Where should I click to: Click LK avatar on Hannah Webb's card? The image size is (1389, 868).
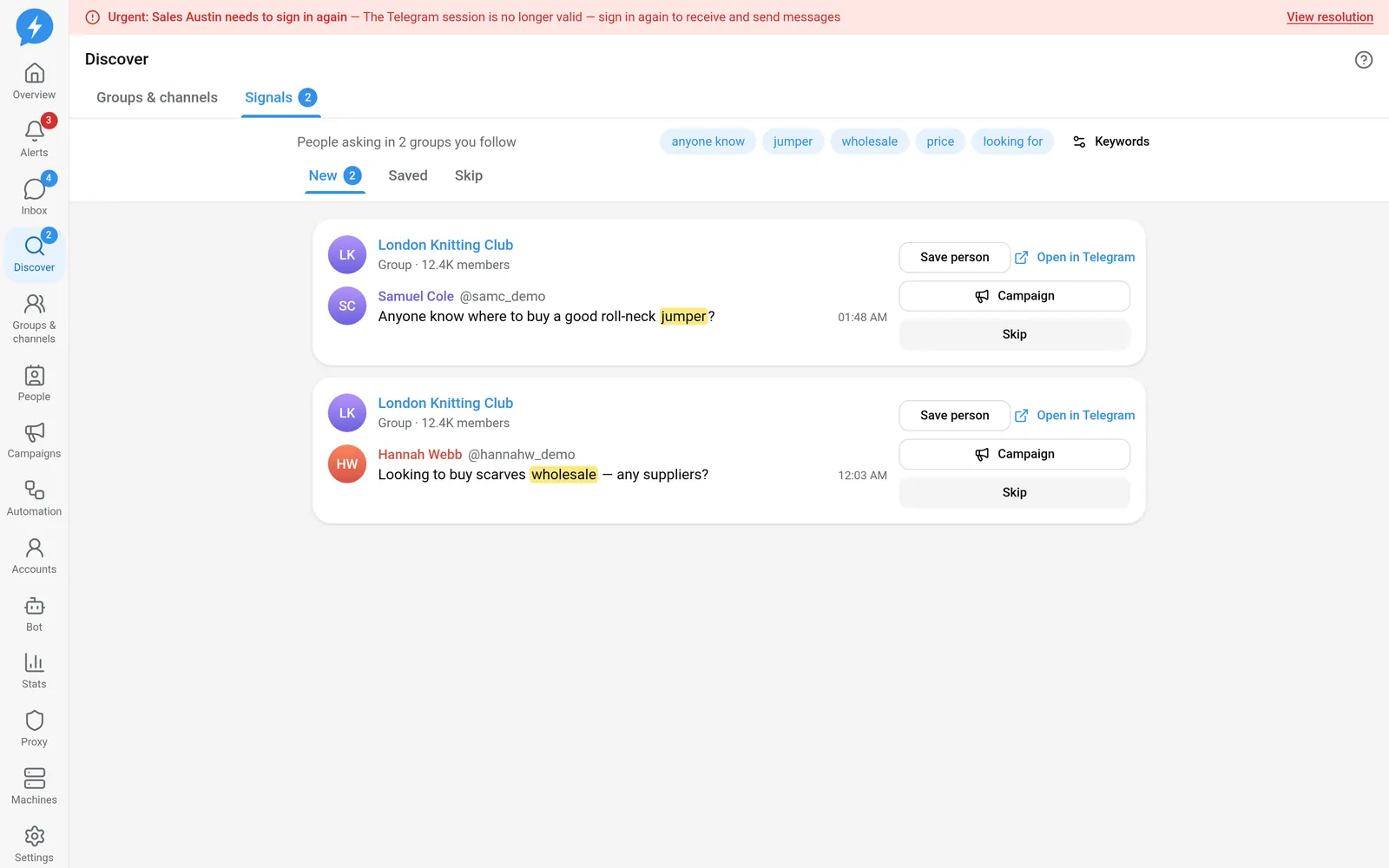pyautogui.click(x=347, y=413)
